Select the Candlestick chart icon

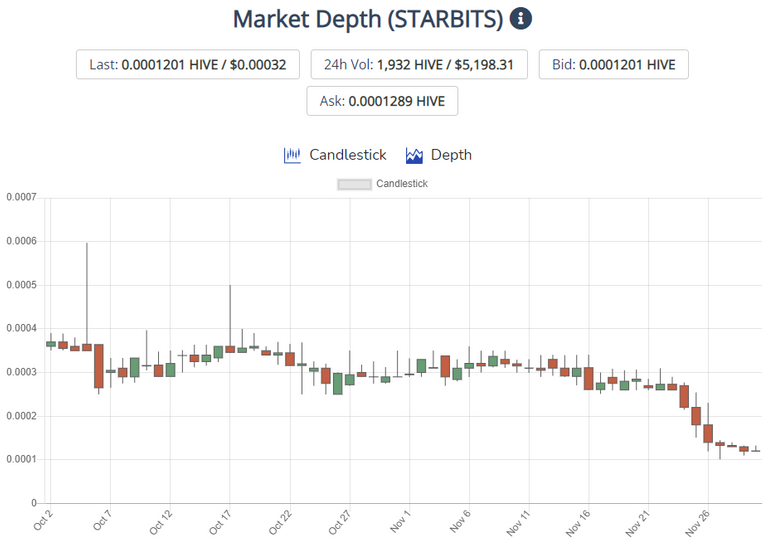tap(292, 155)
